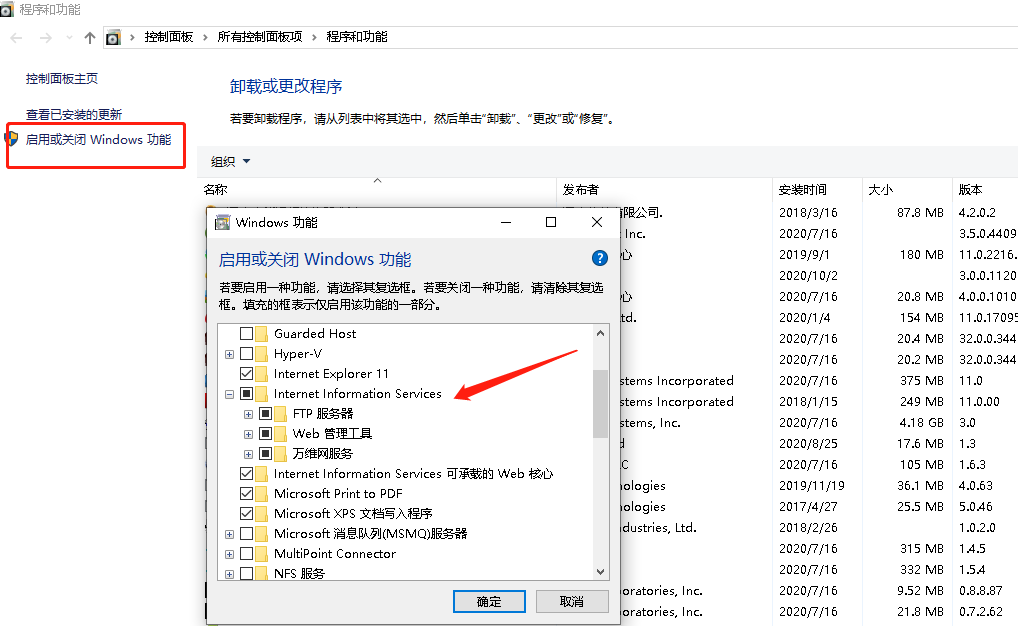Viewport: 1018px width, 626px height.
Task: Expand the Web 管理工具 node
Action: pyautogui.click(x=248, y=434)
